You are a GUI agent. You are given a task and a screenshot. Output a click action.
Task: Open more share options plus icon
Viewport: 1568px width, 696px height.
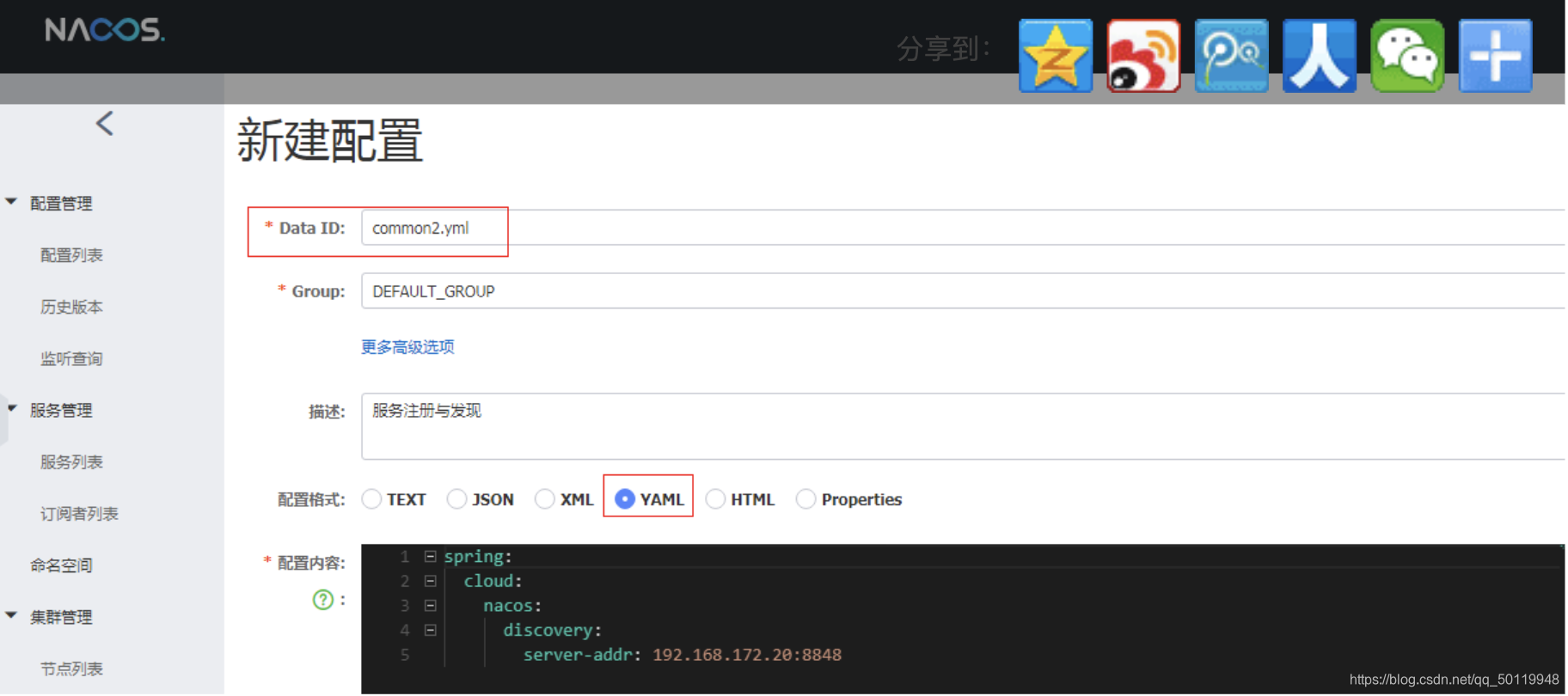[1495, 56]
